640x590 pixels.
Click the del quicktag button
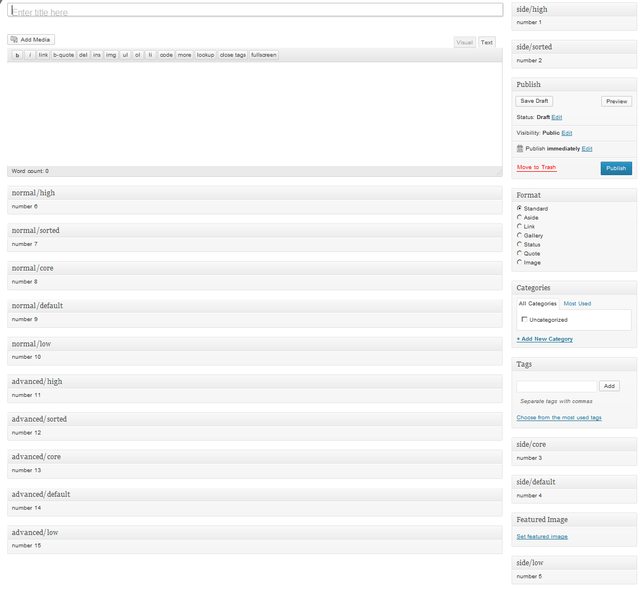point(83,55)
